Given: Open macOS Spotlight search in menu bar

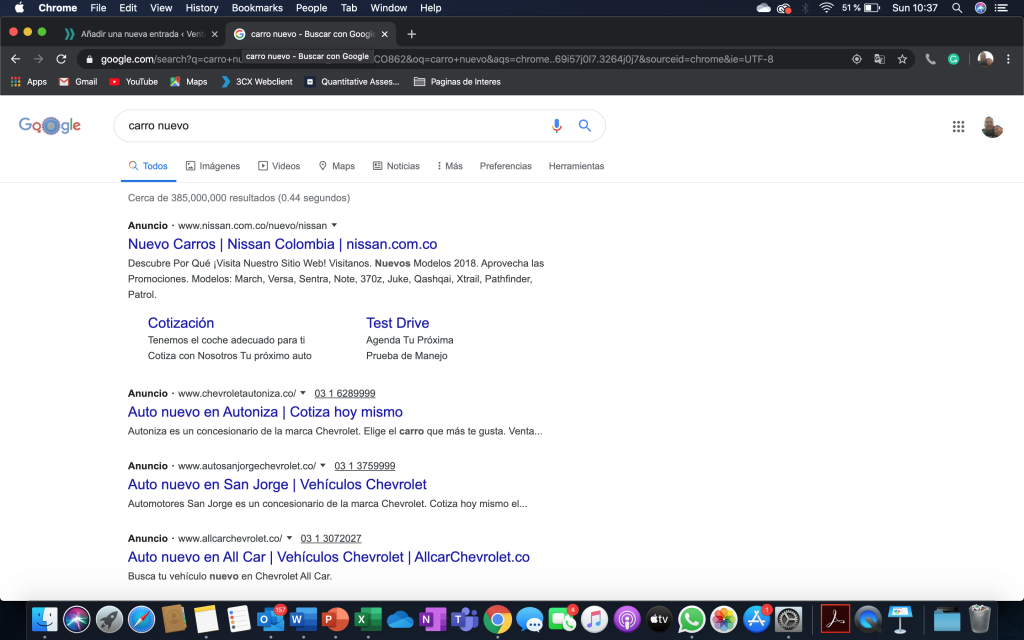Looking at the screenshot, I should [957, 8].
